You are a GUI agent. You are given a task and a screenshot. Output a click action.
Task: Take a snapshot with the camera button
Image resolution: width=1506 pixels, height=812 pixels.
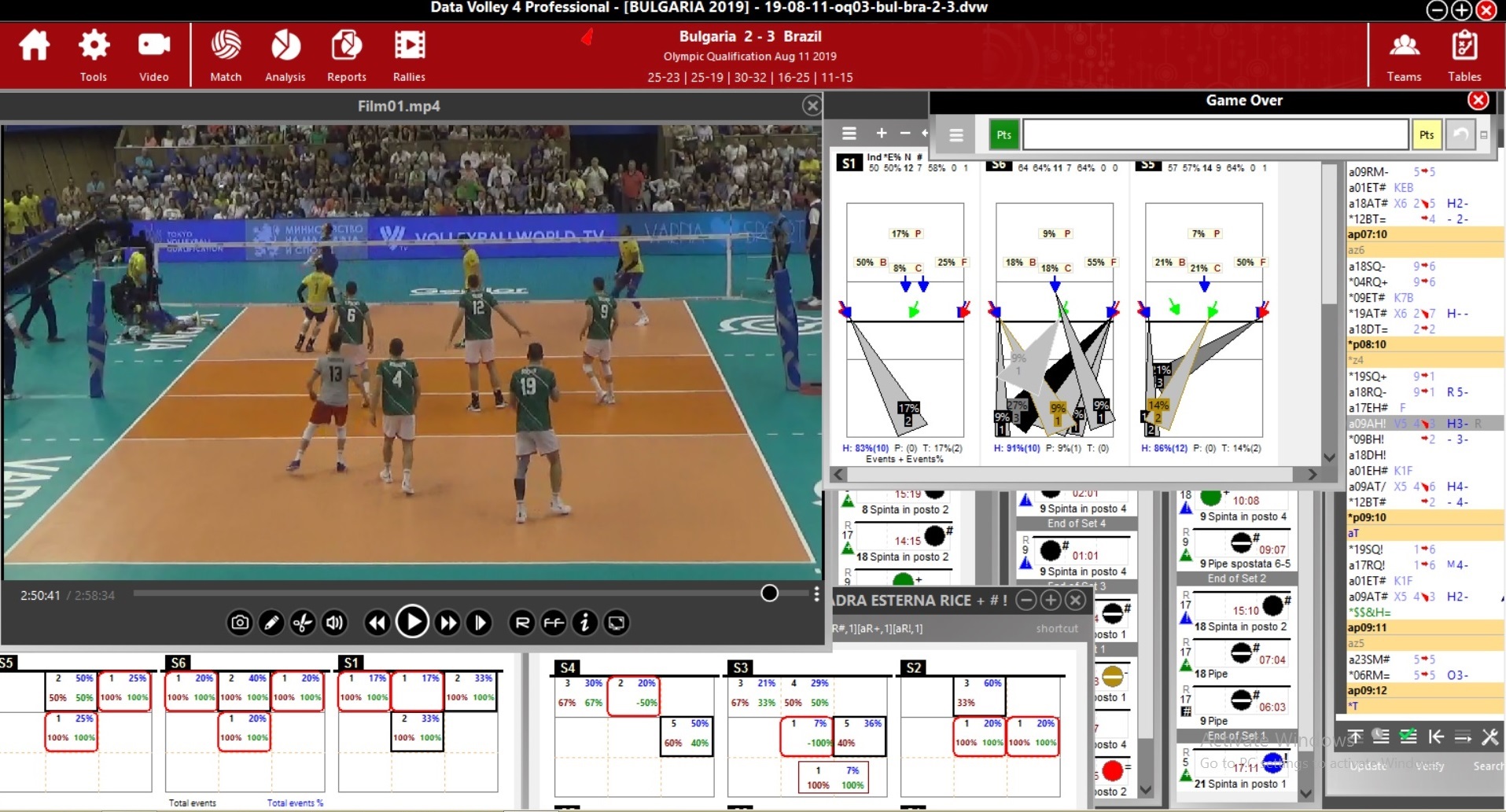pyautogui.click(x=240, y=623)
